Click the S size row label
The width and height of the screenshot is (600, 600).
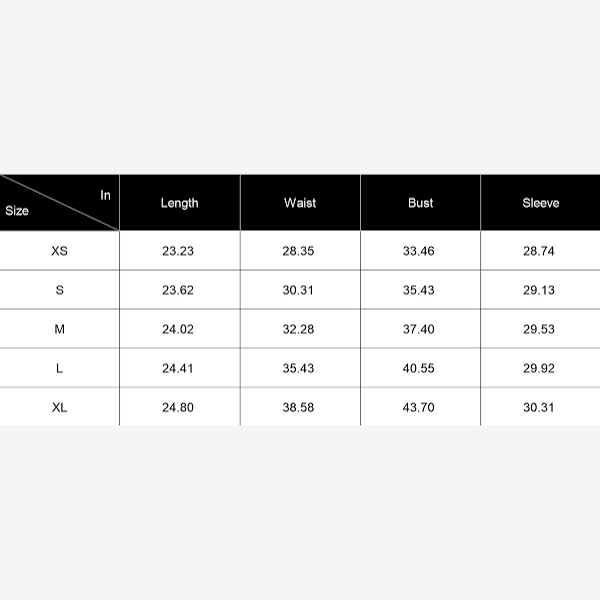60,290
